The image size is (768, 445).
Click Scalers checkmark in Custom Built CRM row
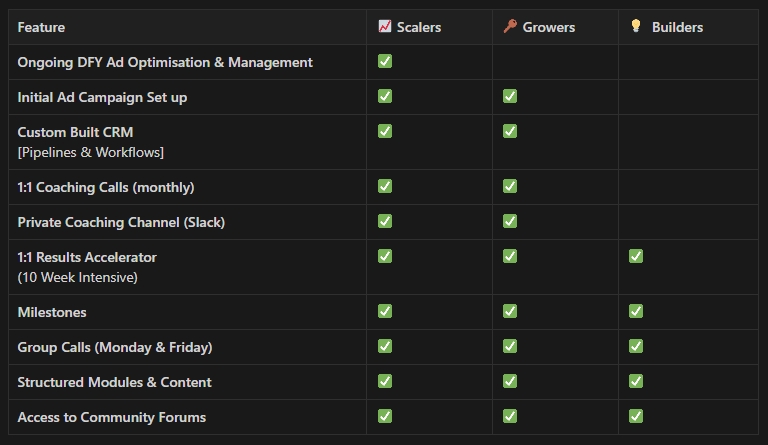pyautogui.click(x=385, y=131)
